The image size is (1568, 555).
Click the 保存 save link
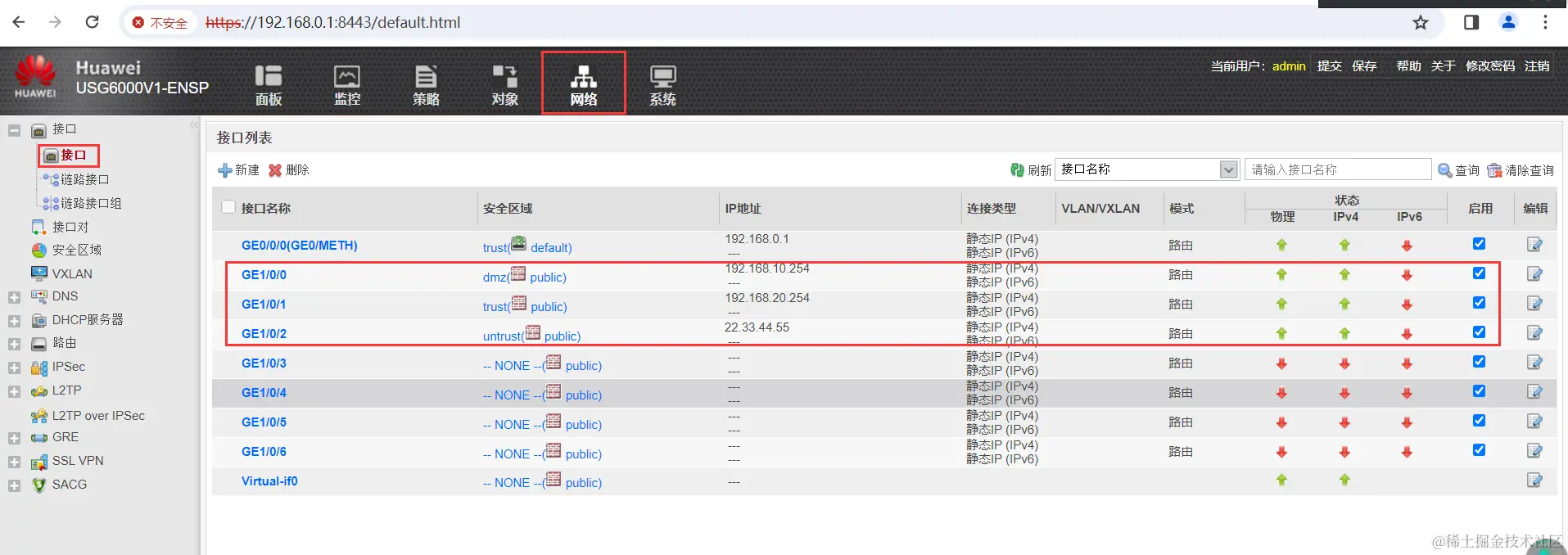[1364, 66]
